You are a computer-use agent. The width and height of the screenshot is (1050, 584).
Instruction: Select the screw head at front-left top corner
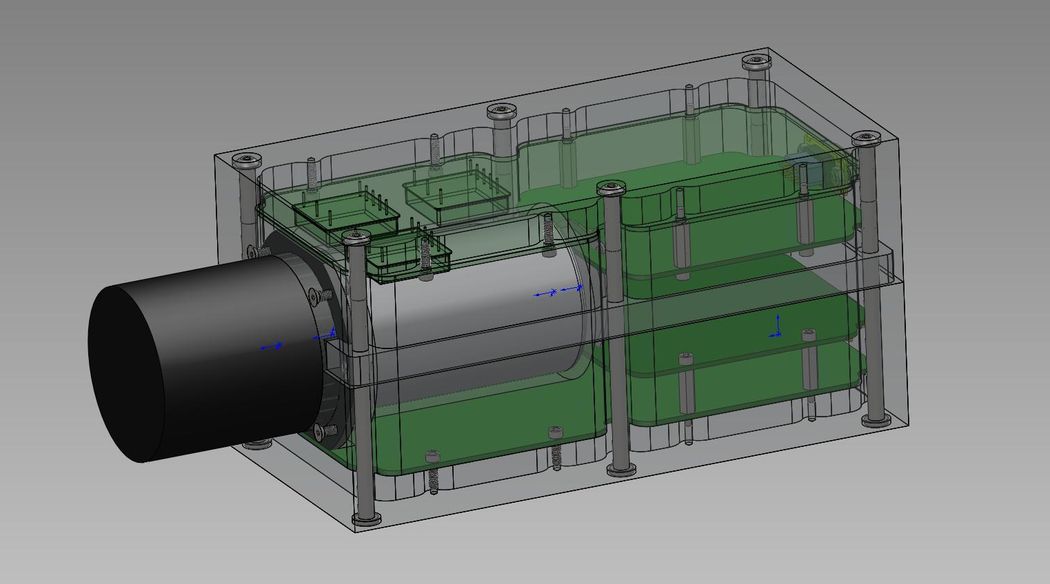[x=244, y=160]
